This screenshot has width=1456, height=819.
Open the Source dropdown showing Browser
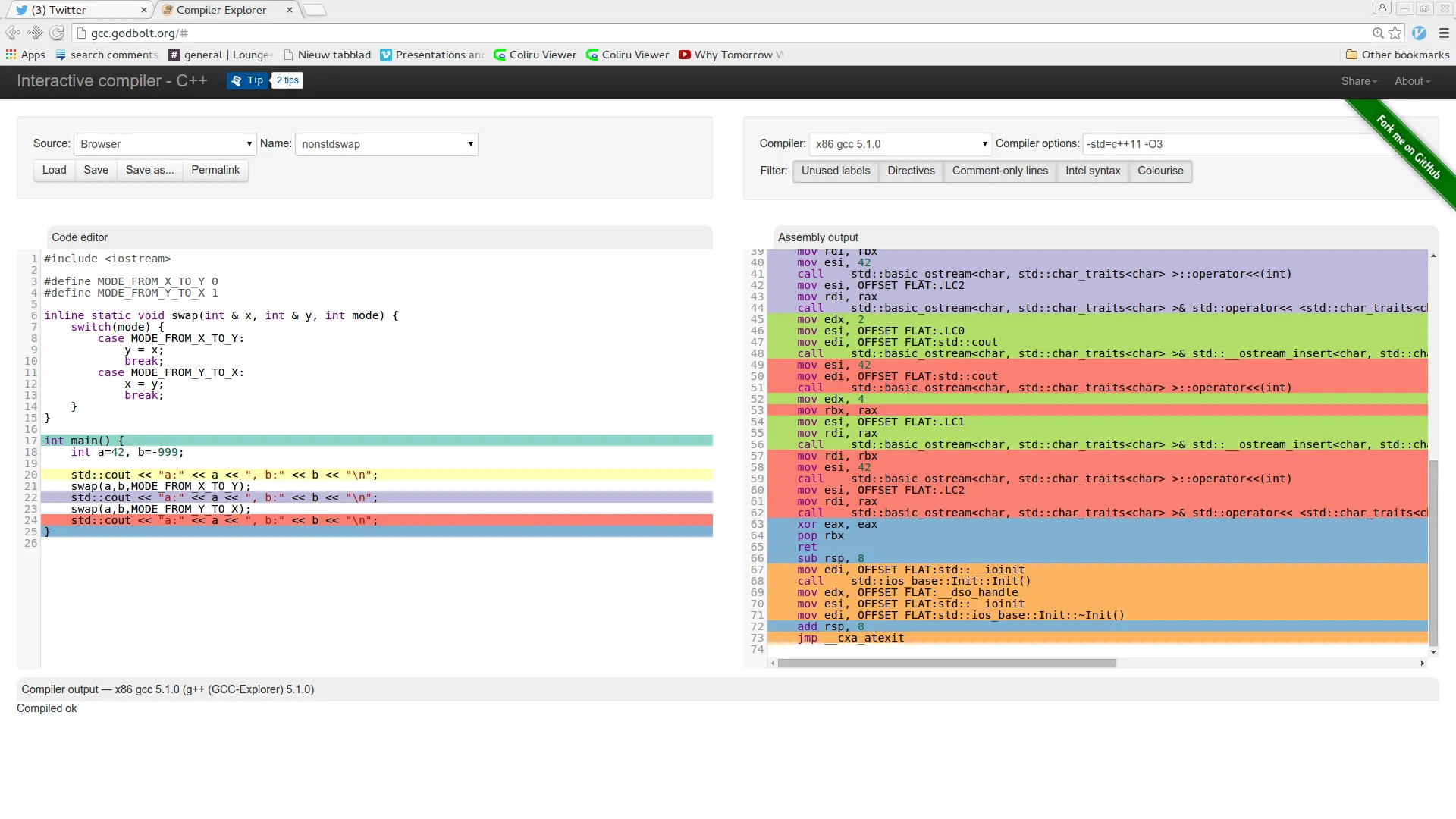(165, 144)
